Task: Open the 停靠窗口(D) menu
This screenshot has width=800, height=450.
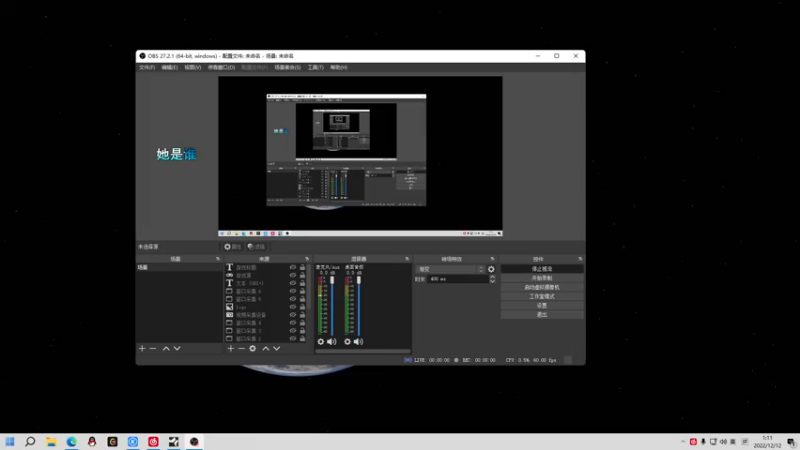Action: [x=221, y=67]
